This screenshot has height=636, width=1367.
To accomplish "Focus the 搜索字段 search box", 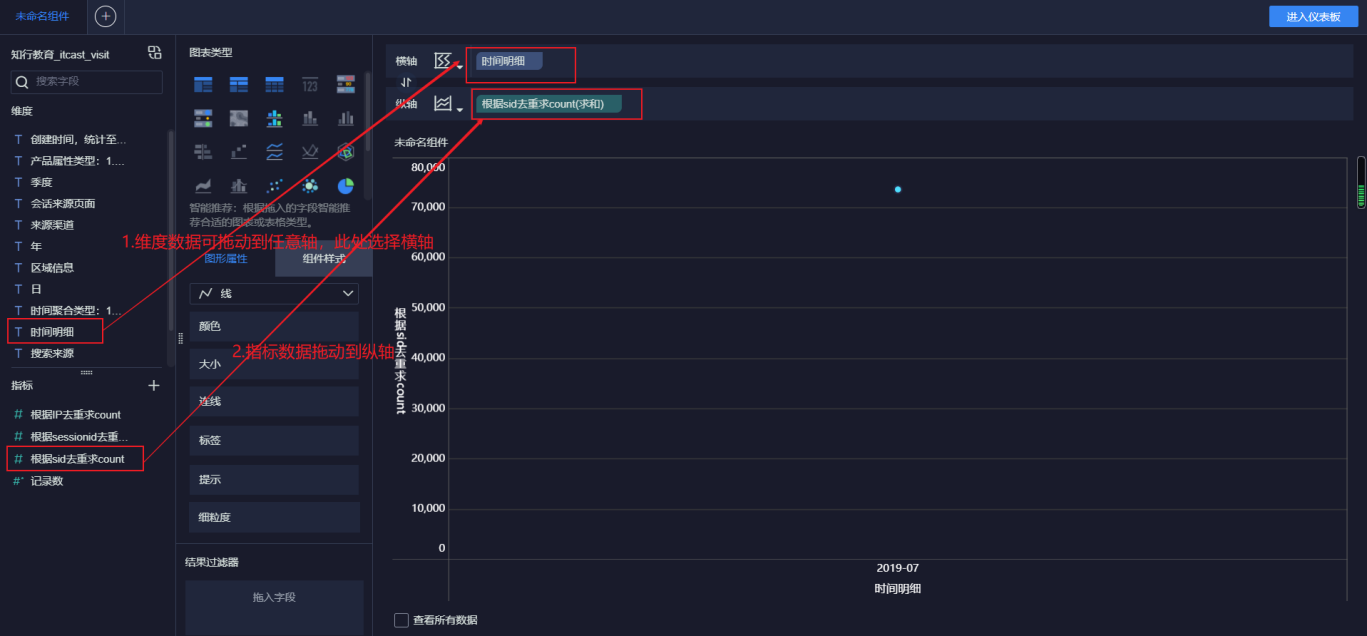I will 87,81.
